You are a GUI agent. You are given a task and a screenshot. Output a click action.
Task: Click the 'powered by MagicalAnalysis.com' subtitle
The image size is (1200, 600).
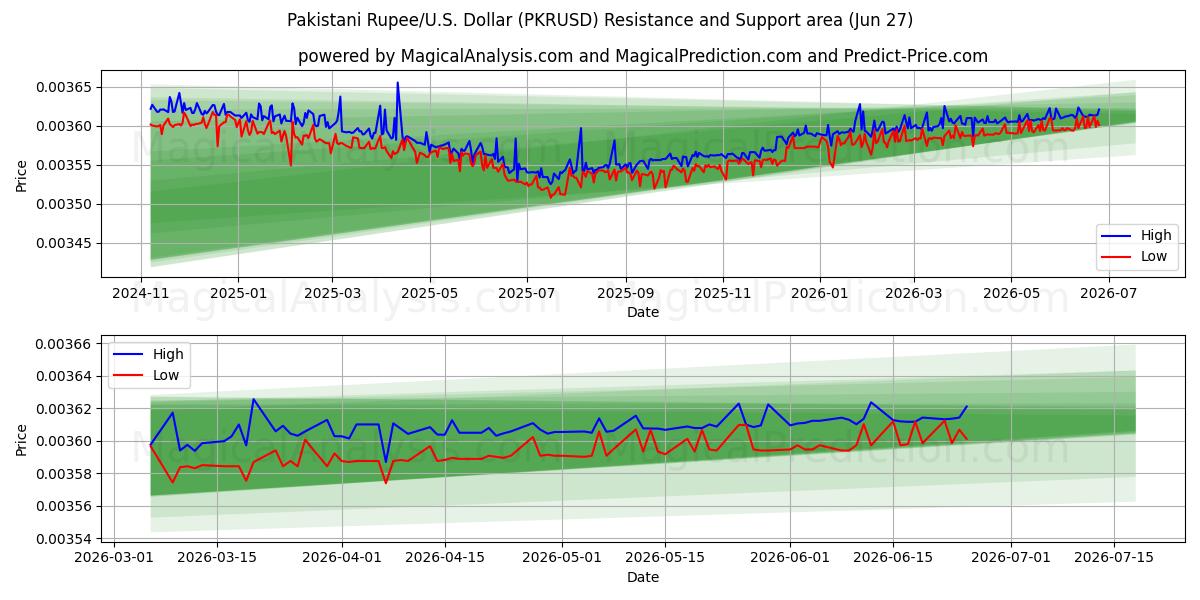tap(643, 56)
